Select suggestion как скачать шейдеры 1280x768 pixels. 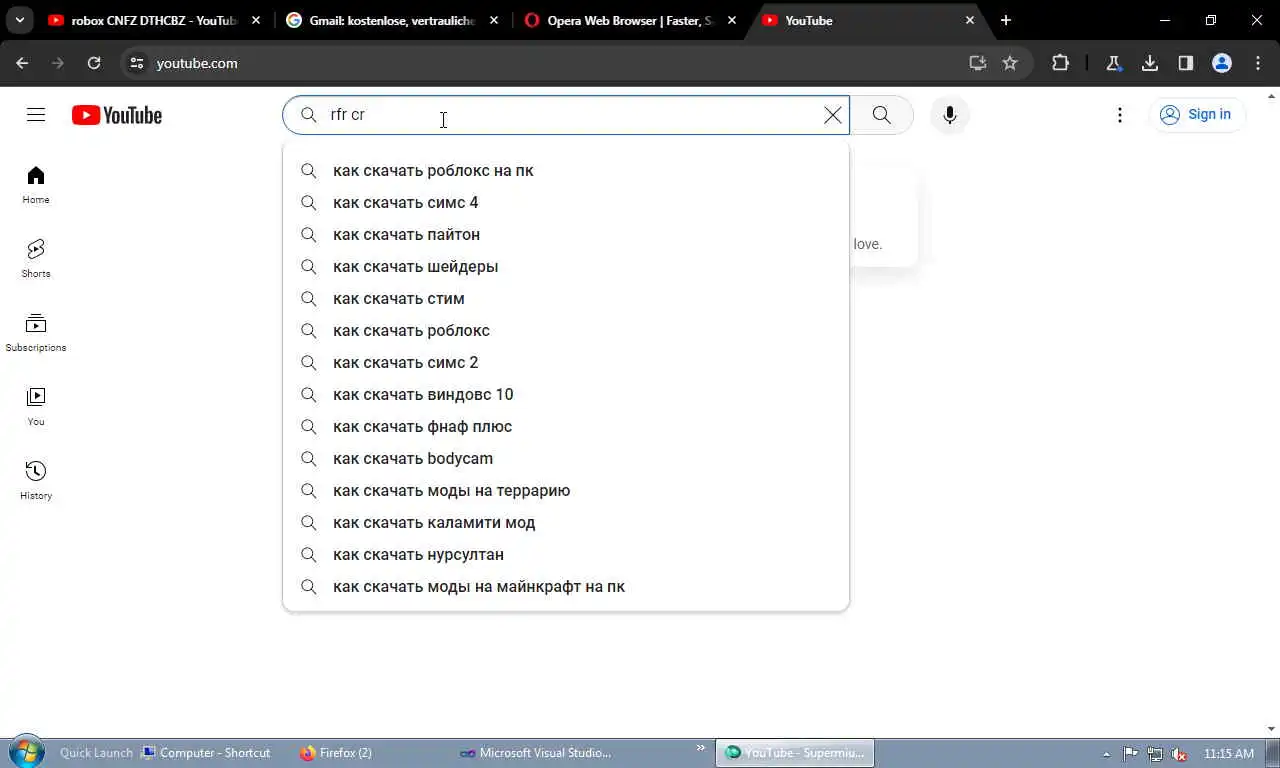click(x=566, y=267)
